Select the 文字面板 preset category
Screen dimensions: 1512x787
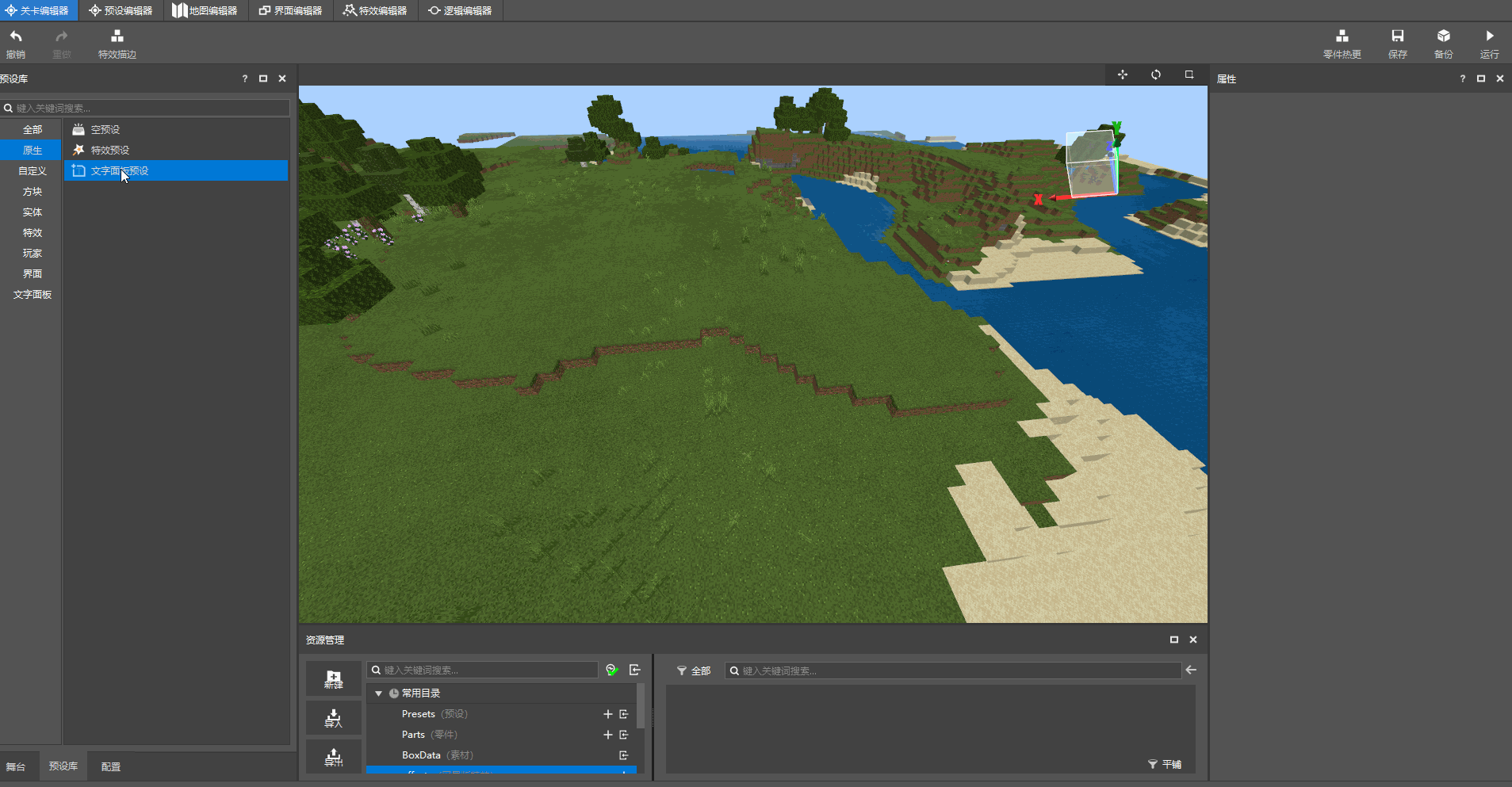coord(32,295)
